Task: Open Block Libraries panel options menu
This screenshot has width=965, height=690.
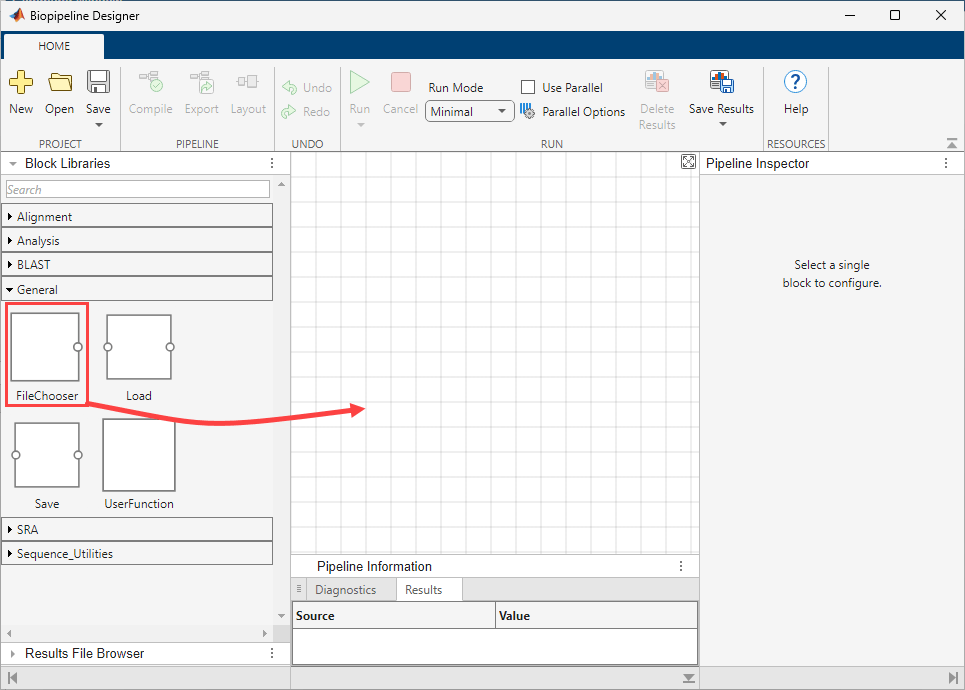Action: (x=272, y=163)
